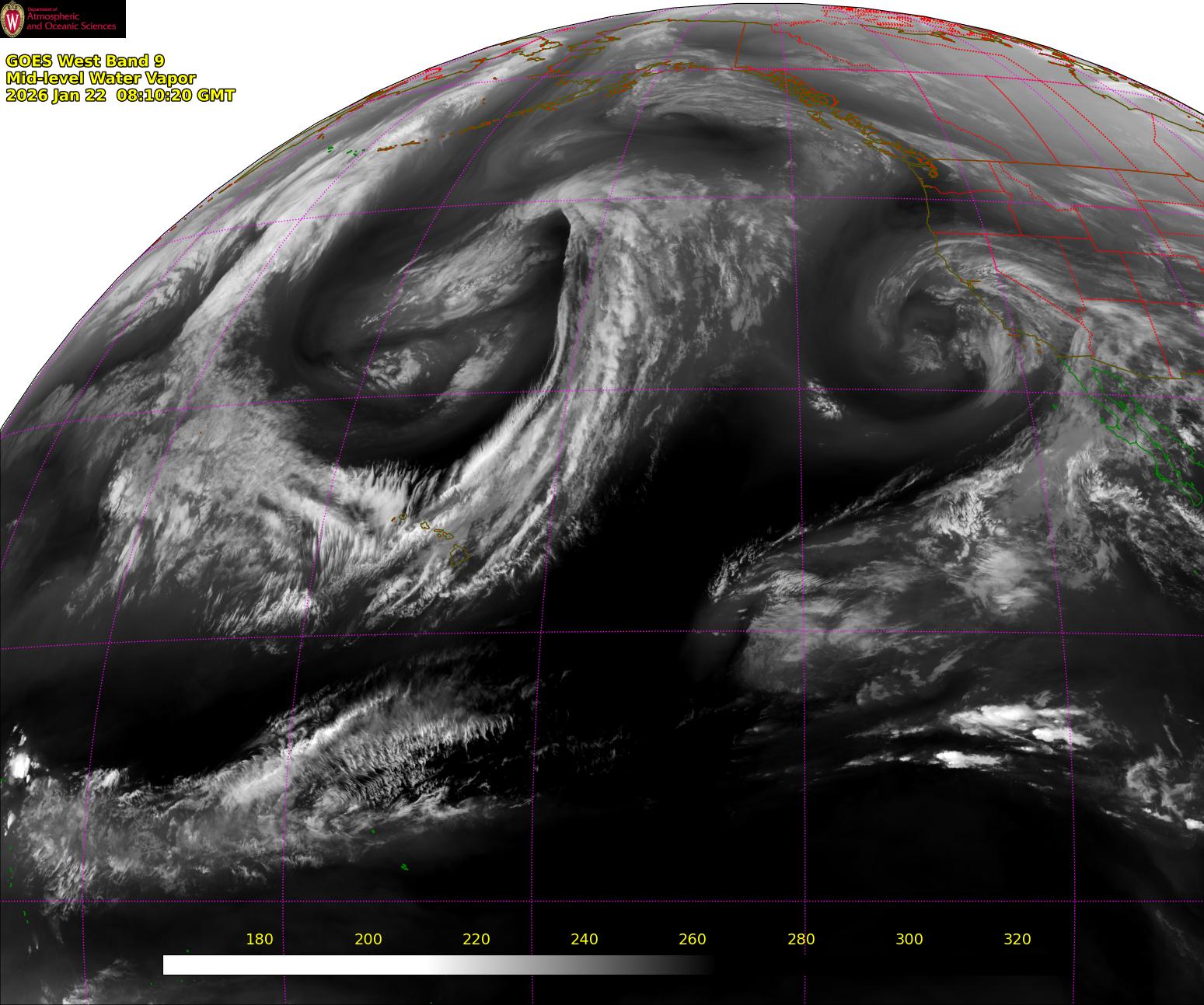Viewport: 1204px width, 1005px height.
Task: Click the Big Island of Hawaii outline
Action: (459, 555)
